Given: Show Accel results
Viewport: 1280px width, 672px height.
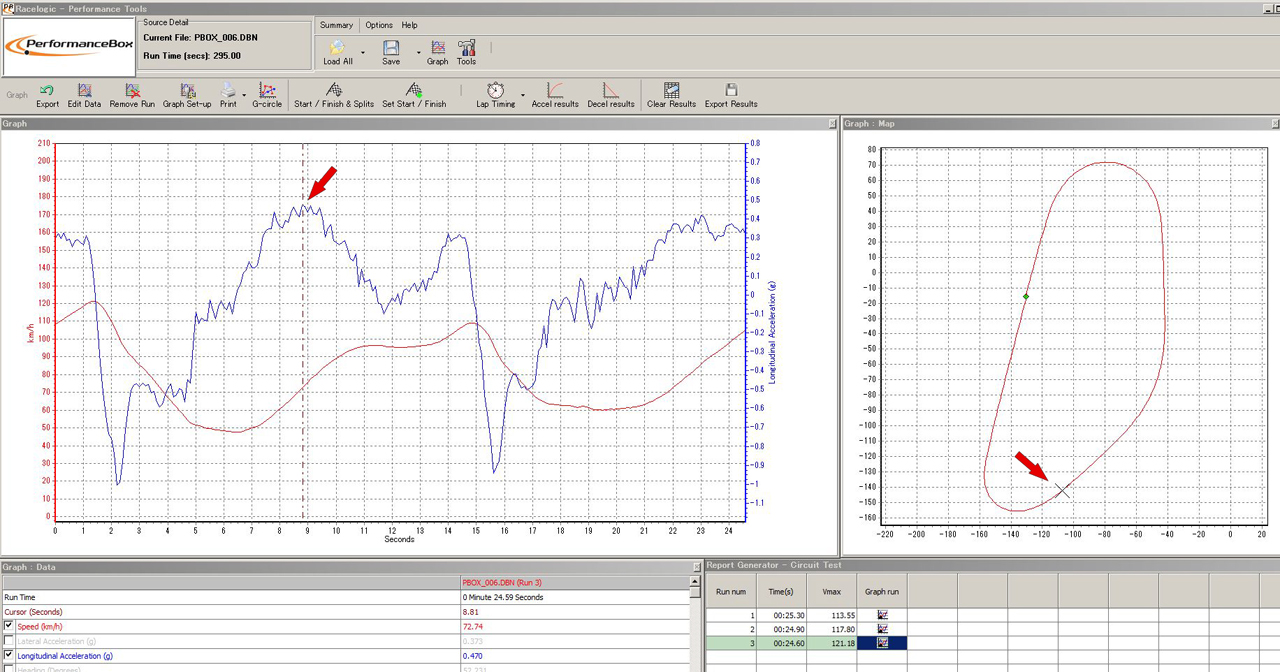Looking at the screenshot, I should 555,92.
